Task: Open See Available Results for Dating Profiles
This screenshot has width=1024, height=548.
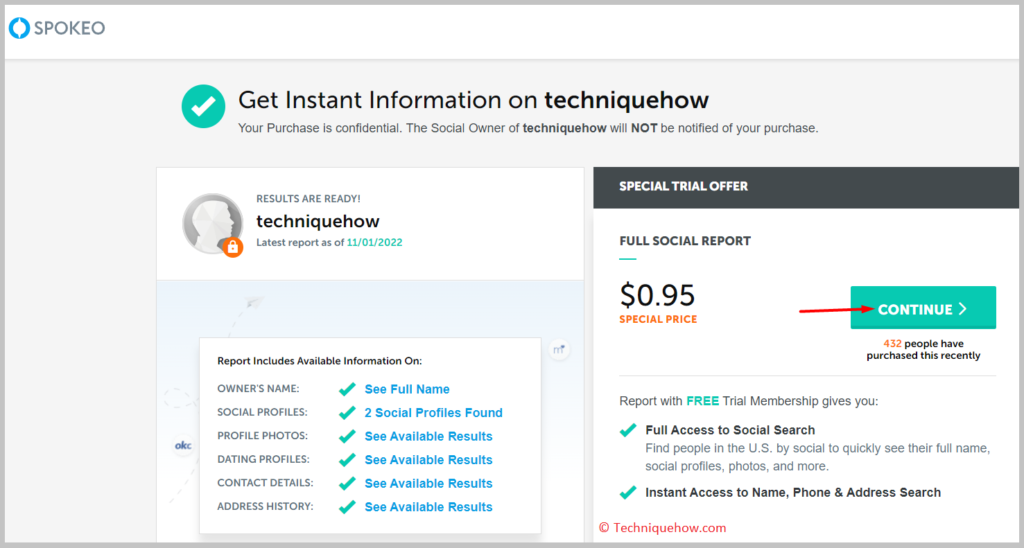Action: (428, 460)
